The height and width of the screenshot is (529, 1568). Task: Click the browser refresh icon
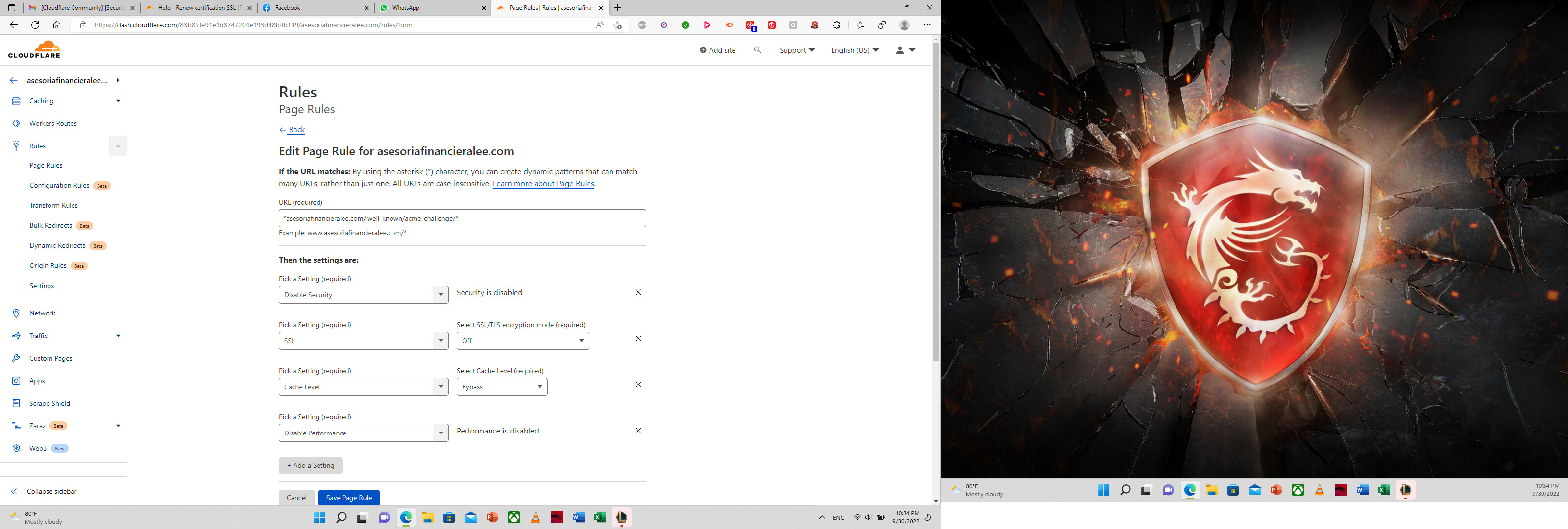click(35, 25)
